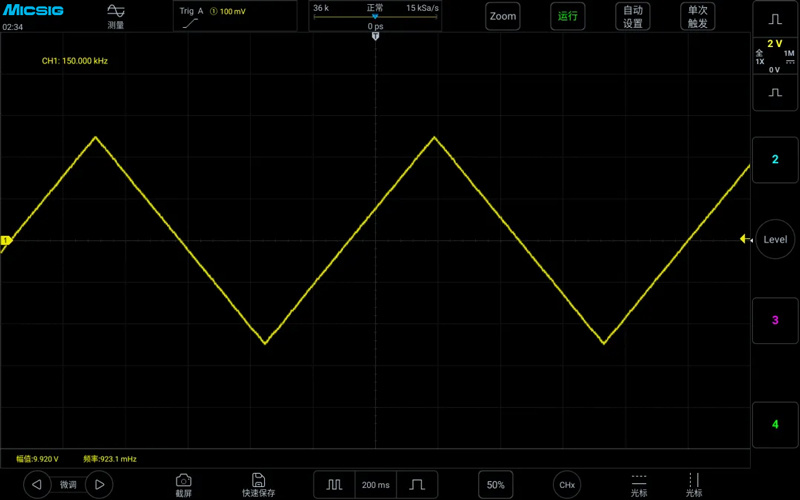Capture a screenshot with camera icon
Screen dimensions: 800x500
point(183,485)
